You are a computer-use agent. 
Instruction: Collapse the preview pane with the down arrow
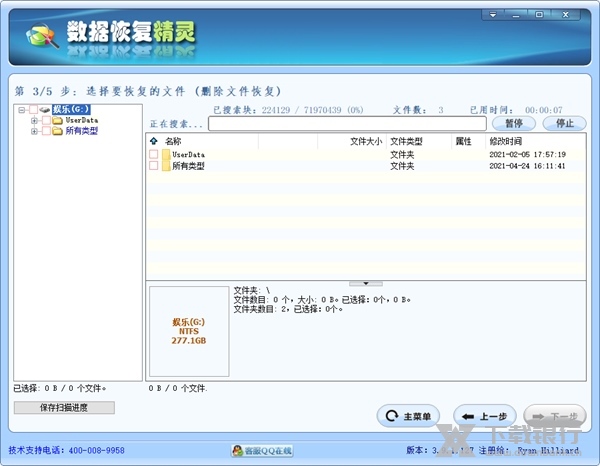pos(366,284)
